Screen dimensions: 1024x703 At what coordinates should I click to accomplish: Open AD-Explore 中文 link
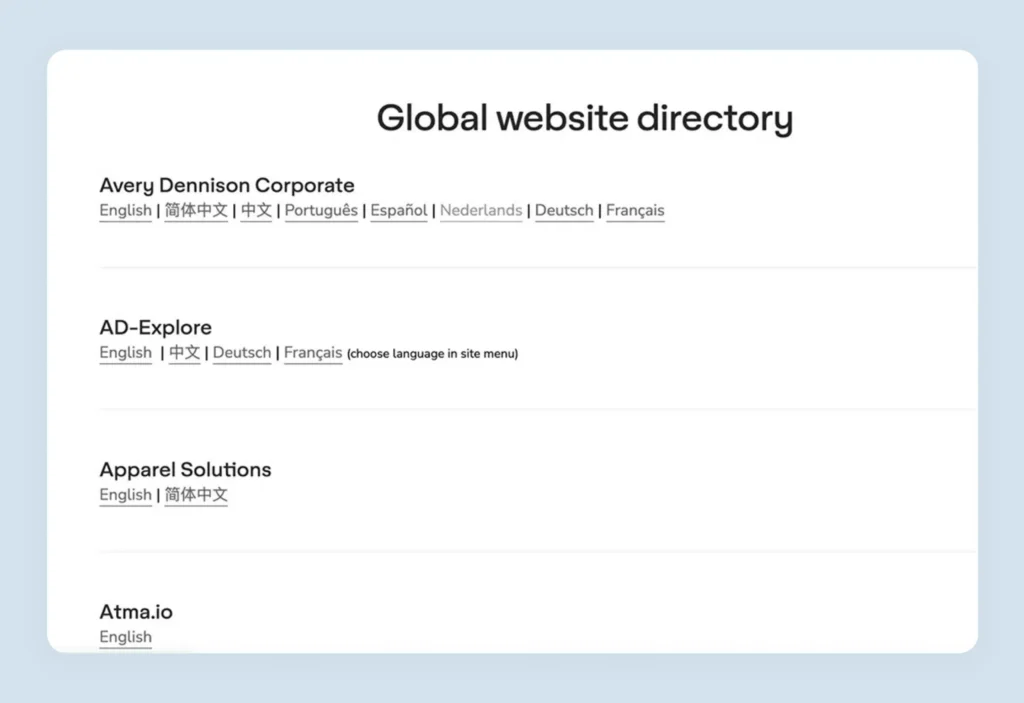pyautogui.click(x=184, y=353)
